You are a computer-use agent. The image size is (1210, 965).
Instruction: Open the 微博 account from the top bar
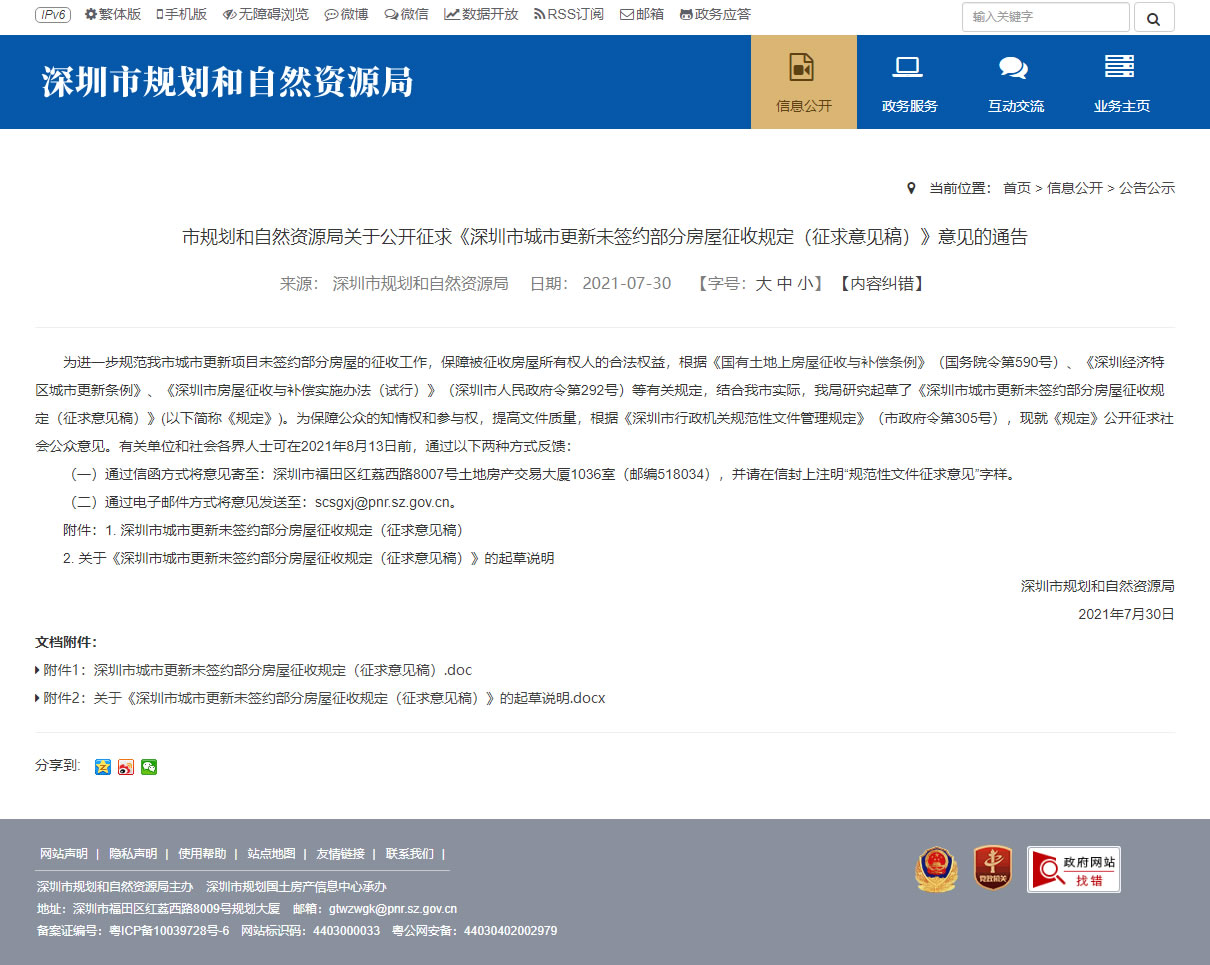pos(346,14)
